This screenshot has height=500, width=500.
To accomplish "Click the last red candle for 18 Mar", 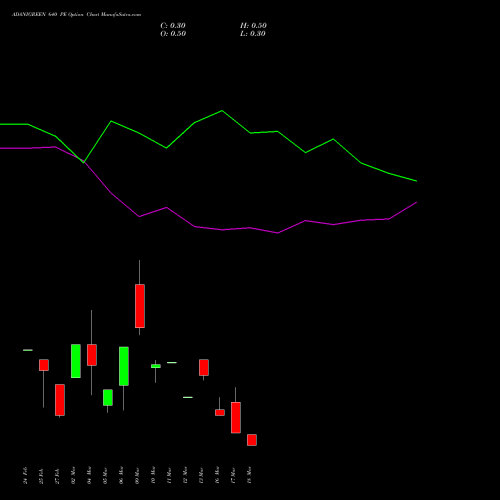I will pyautogui.click(x=252, y=440).
